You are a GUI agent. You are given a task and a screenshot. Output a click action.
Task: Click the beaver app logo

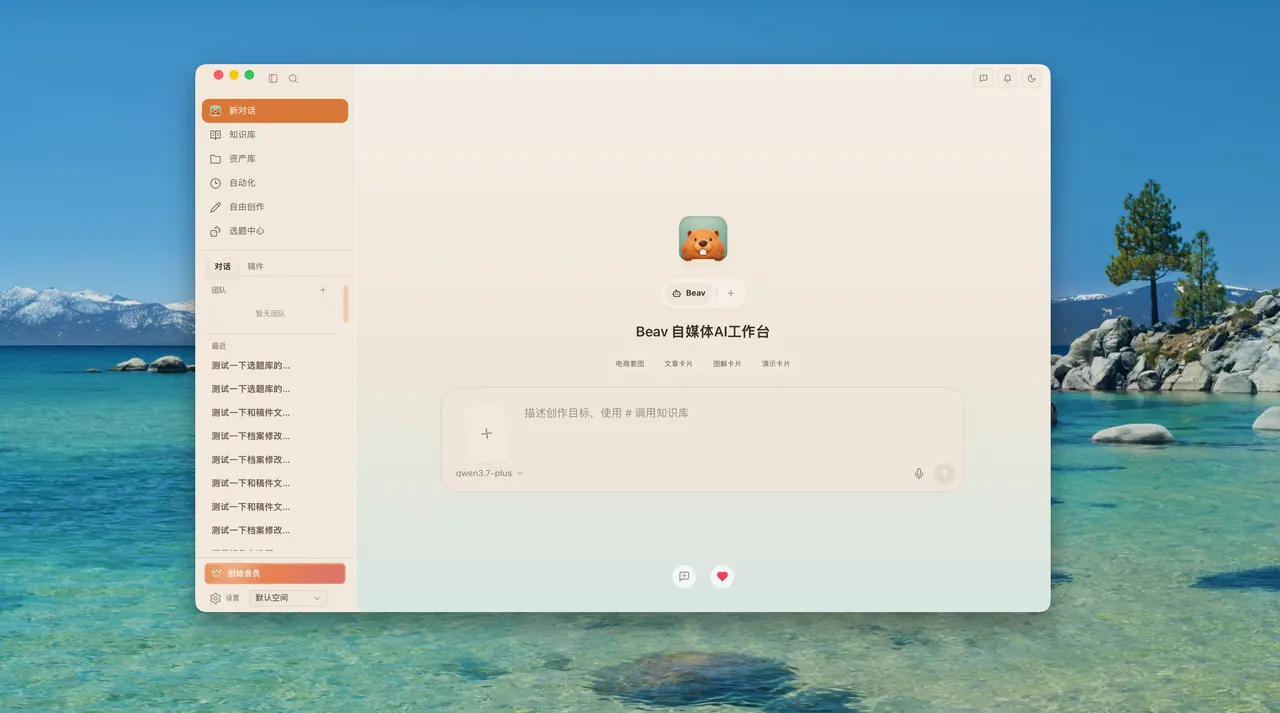pyautogui.click(x=703, y=240)
